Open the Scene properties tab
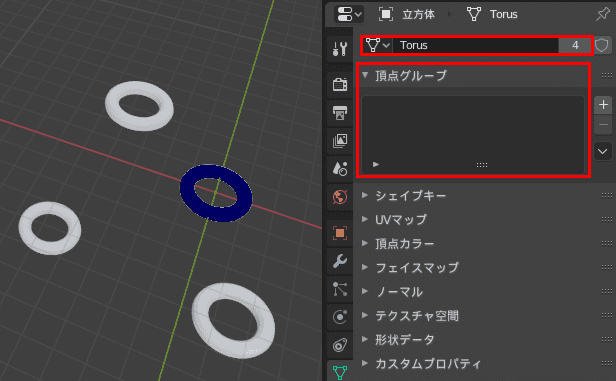Screen dimensions: 616x381 tap(340, 169)
